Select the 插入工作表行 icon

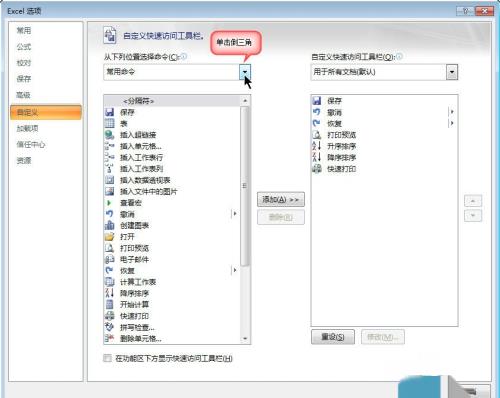109,157
